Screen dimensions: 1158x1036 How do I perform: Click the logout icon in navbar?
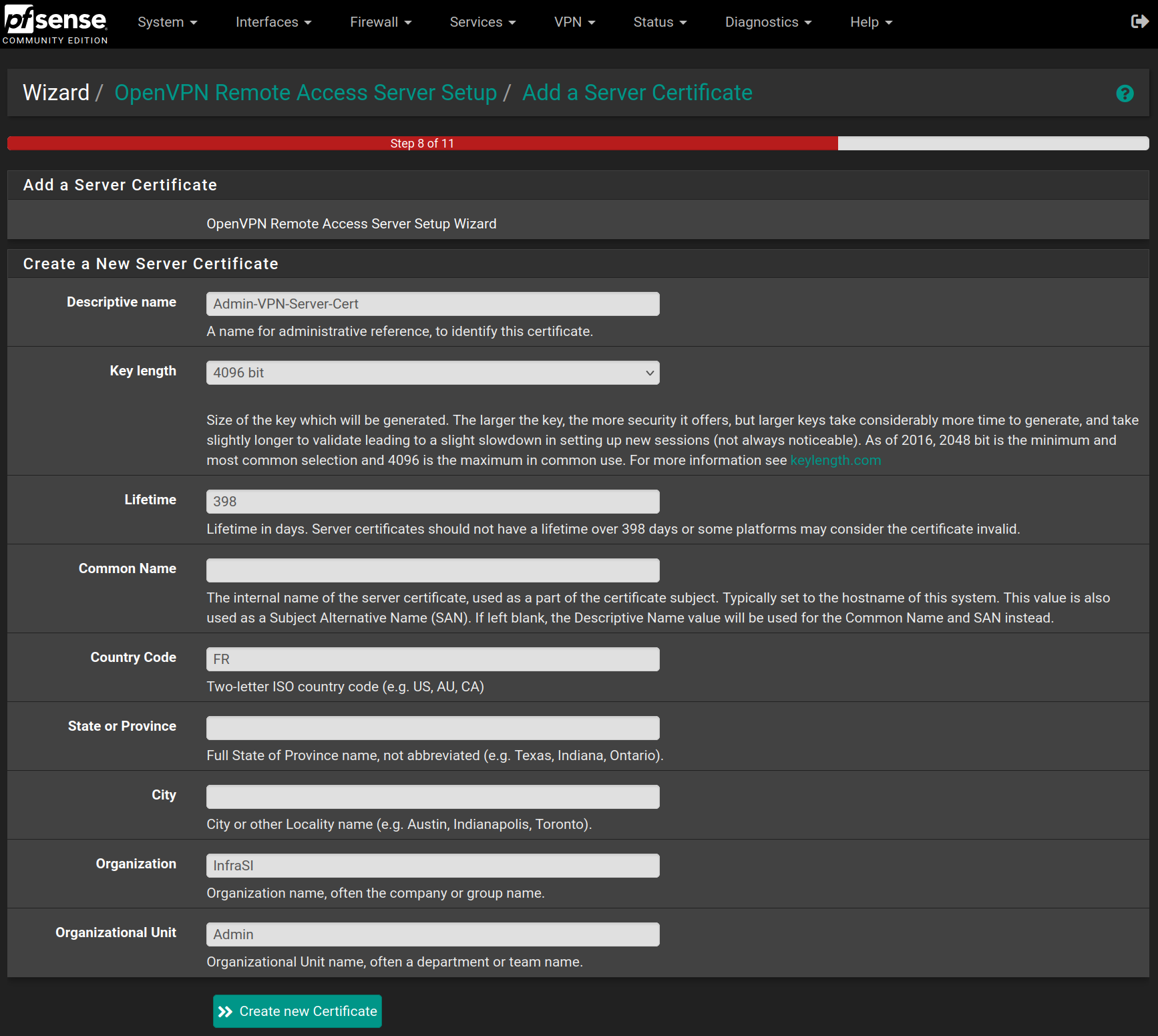tap(1139, 21)
